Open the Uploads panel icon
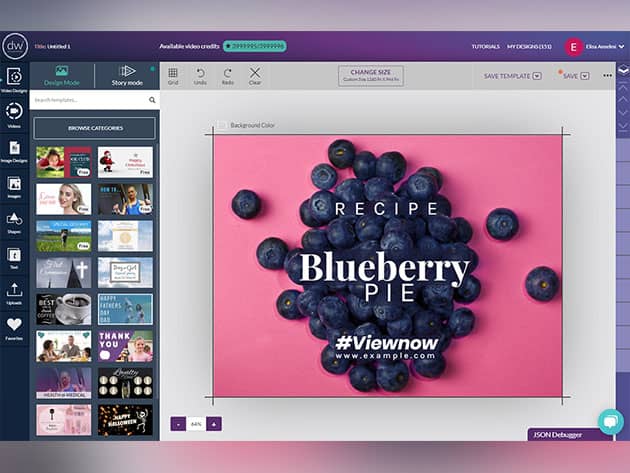 (14, 291)
